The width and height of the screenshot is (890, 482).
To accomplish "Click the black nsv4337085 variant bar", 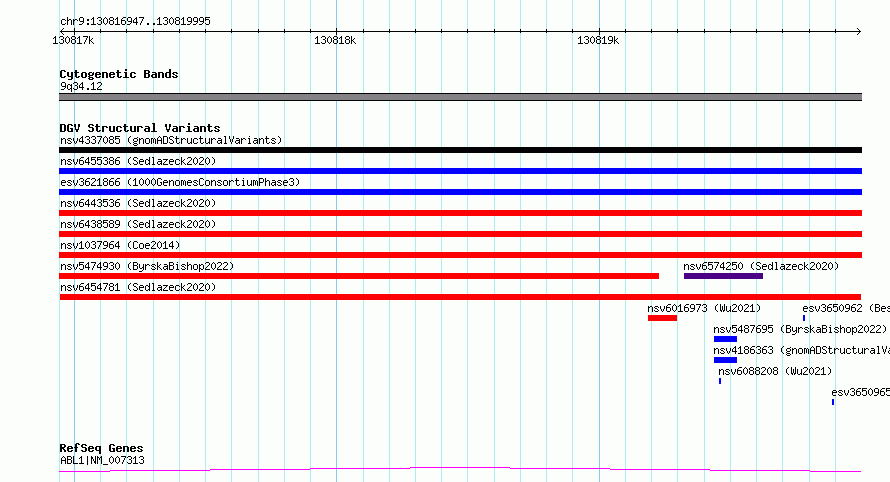I will (460, 150).
